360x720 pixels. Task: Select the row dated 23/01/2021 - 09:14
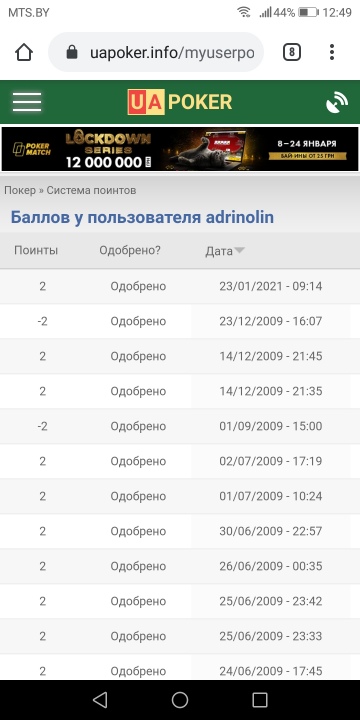point(180,287)
